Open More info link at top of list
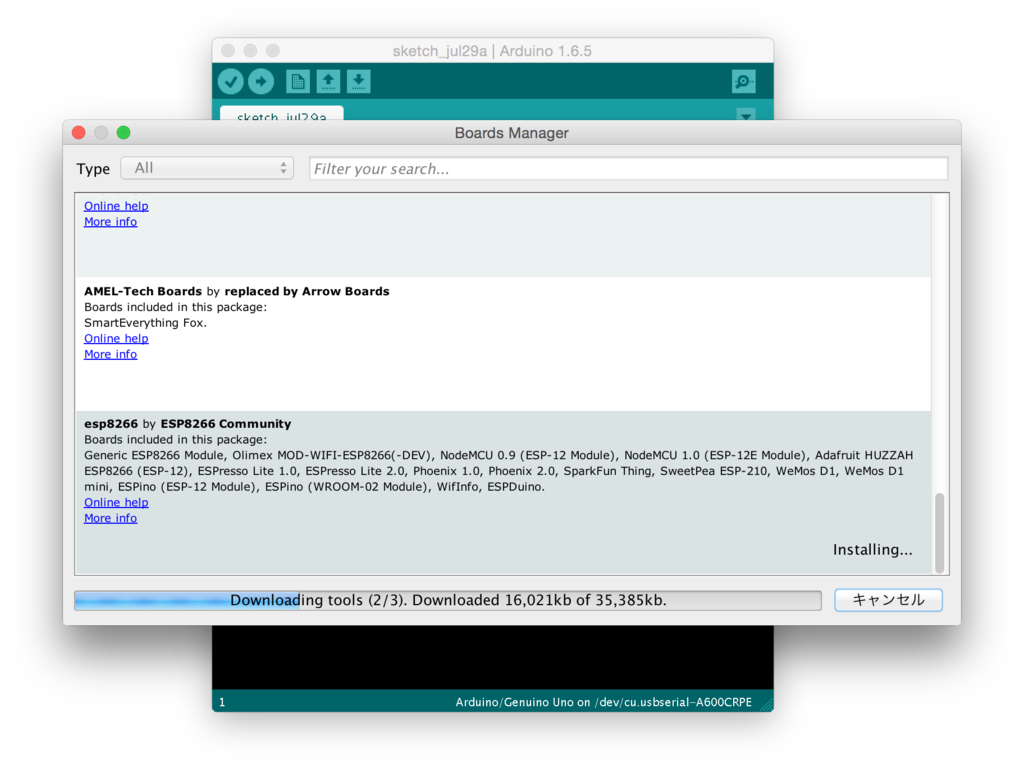The width and height of the screenshot is (1024, 768). tap(110, 222)
